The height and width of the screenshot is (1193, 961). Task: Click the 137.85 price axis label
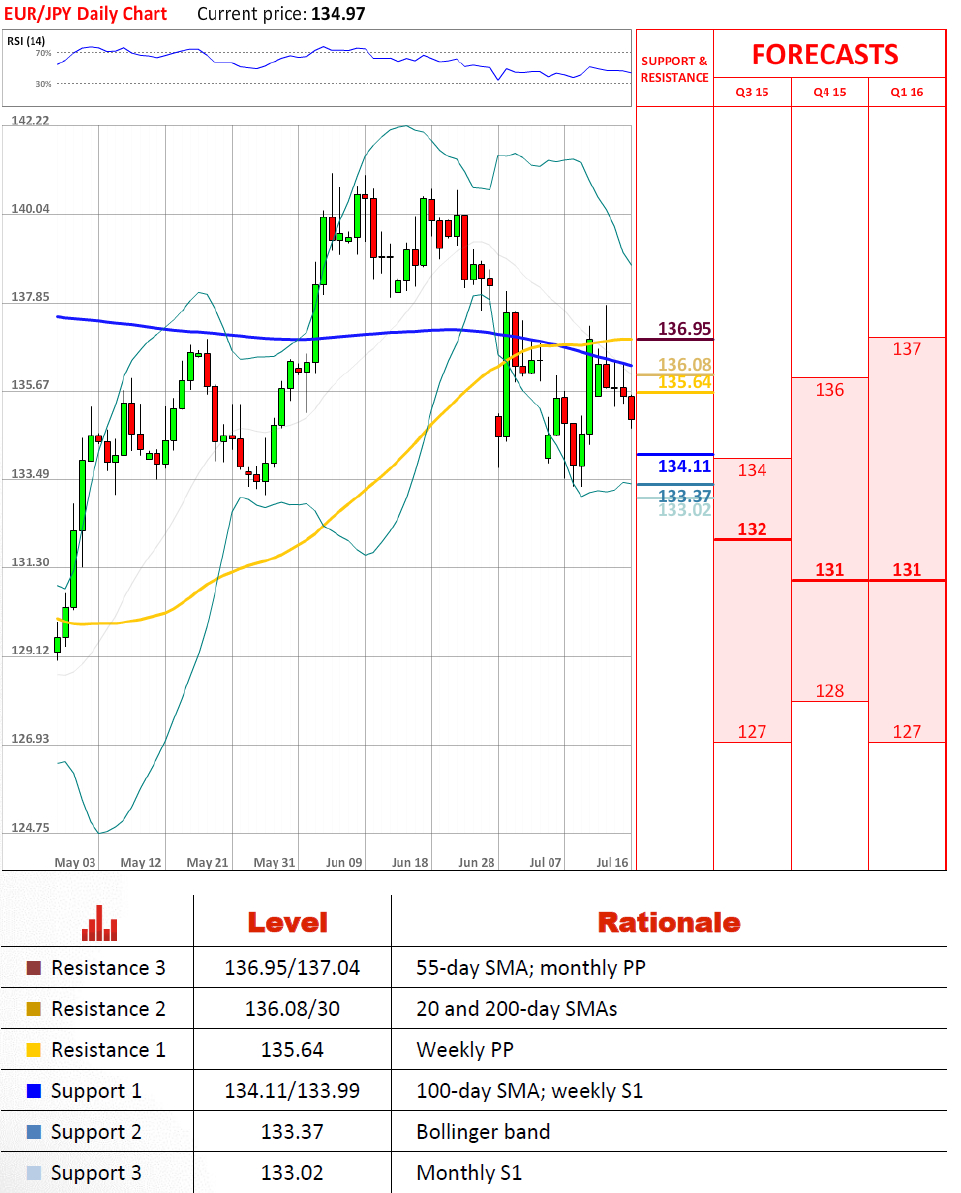tap(30, 297)
